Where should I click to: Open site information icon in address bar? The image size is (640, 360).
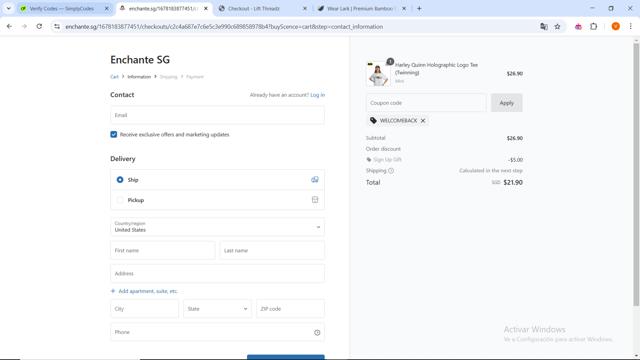(x=57, y=27)
